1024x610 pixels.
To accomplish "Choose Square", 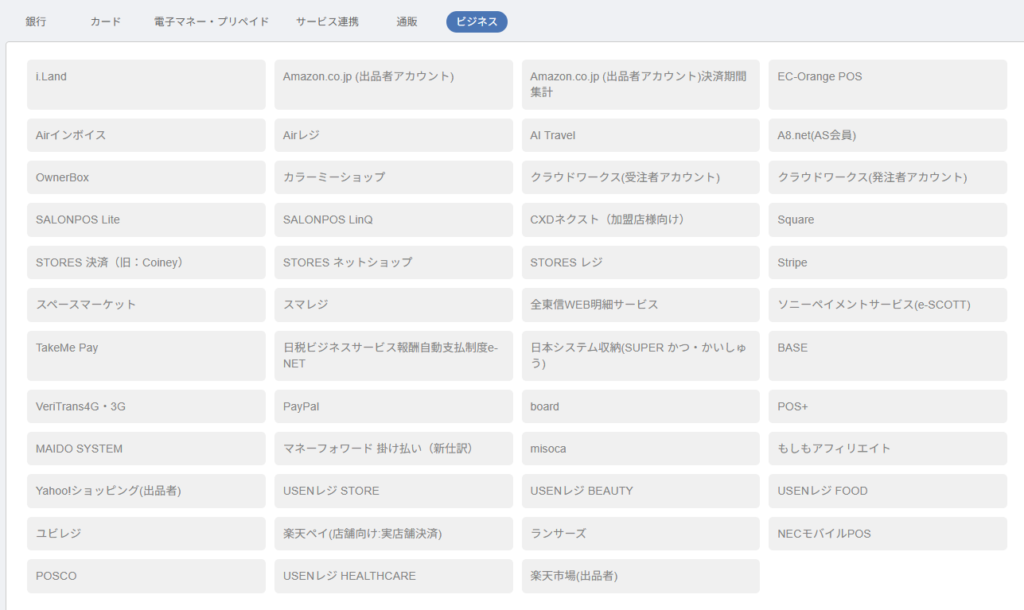I will pos(888,219).
